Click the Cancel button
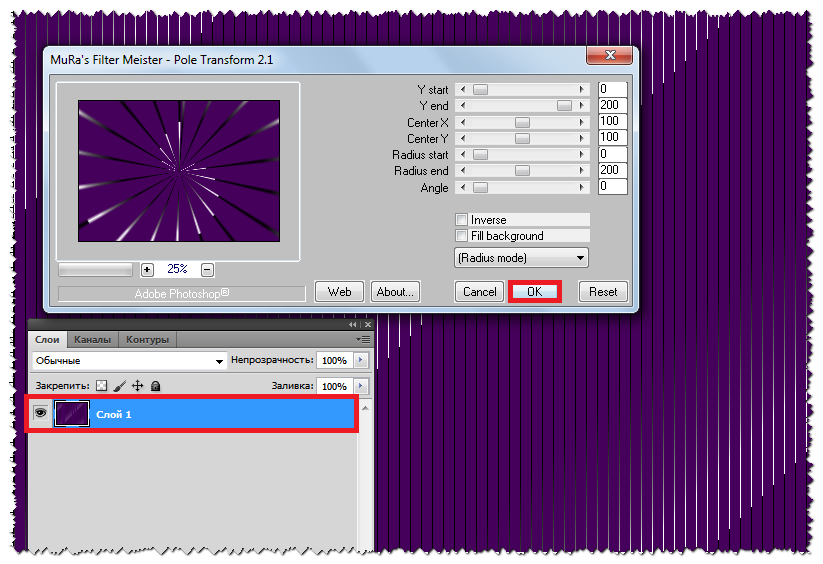The height and width of the screenshot is (564, 823). 479,292
